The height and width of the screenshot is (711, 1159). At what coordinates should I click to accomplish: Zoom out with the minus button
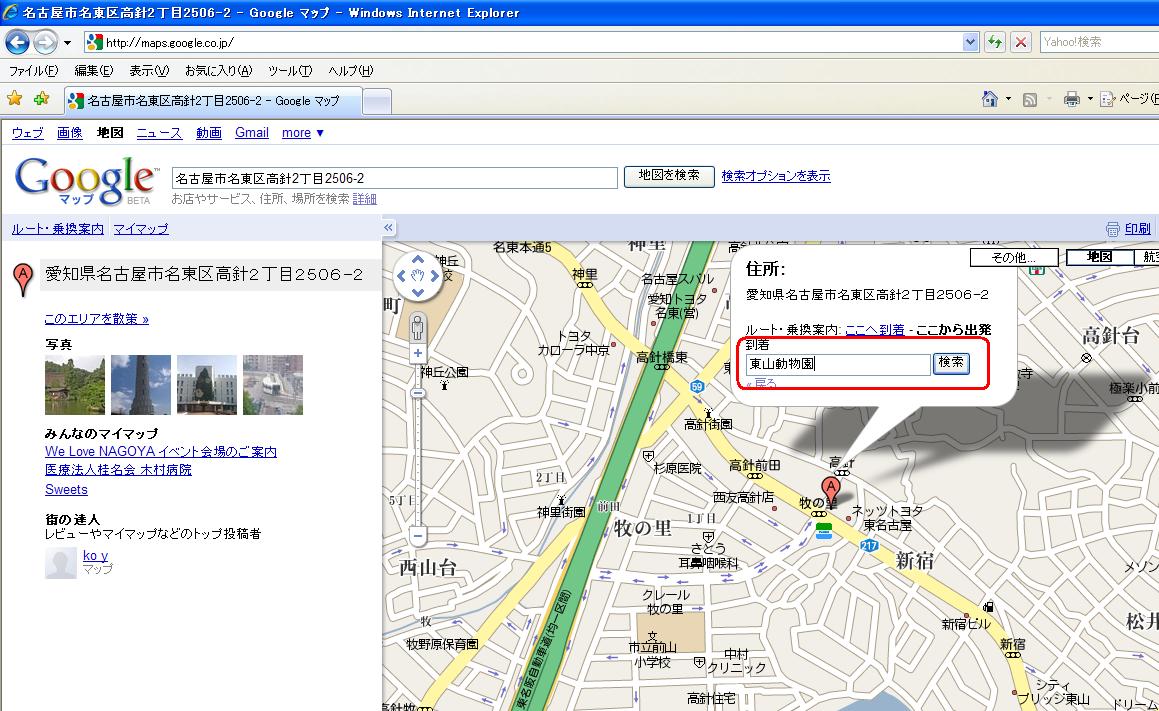point(418,536)
